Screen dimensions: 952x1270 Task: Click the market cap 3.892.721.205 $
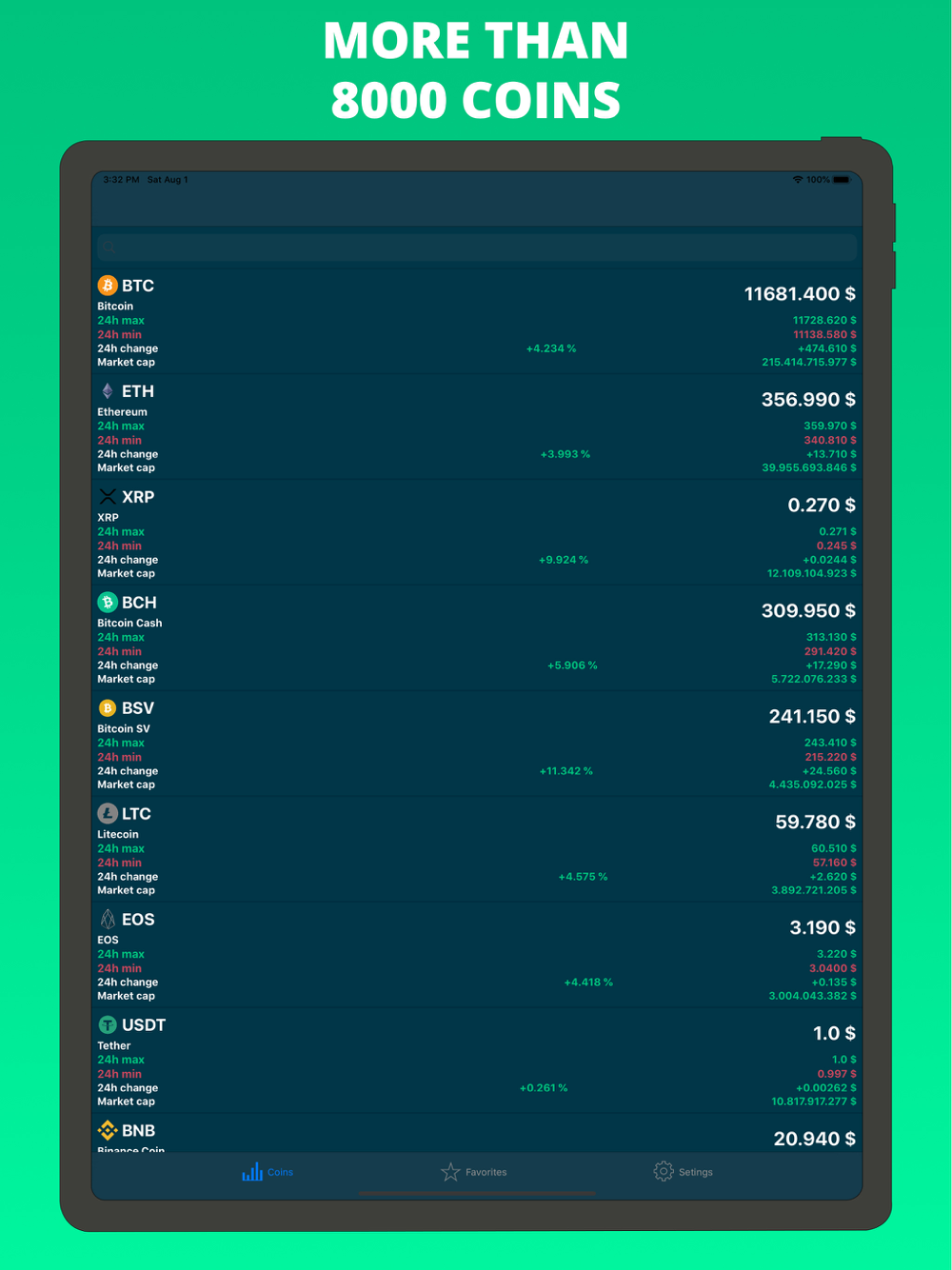[x=814, y=891]
